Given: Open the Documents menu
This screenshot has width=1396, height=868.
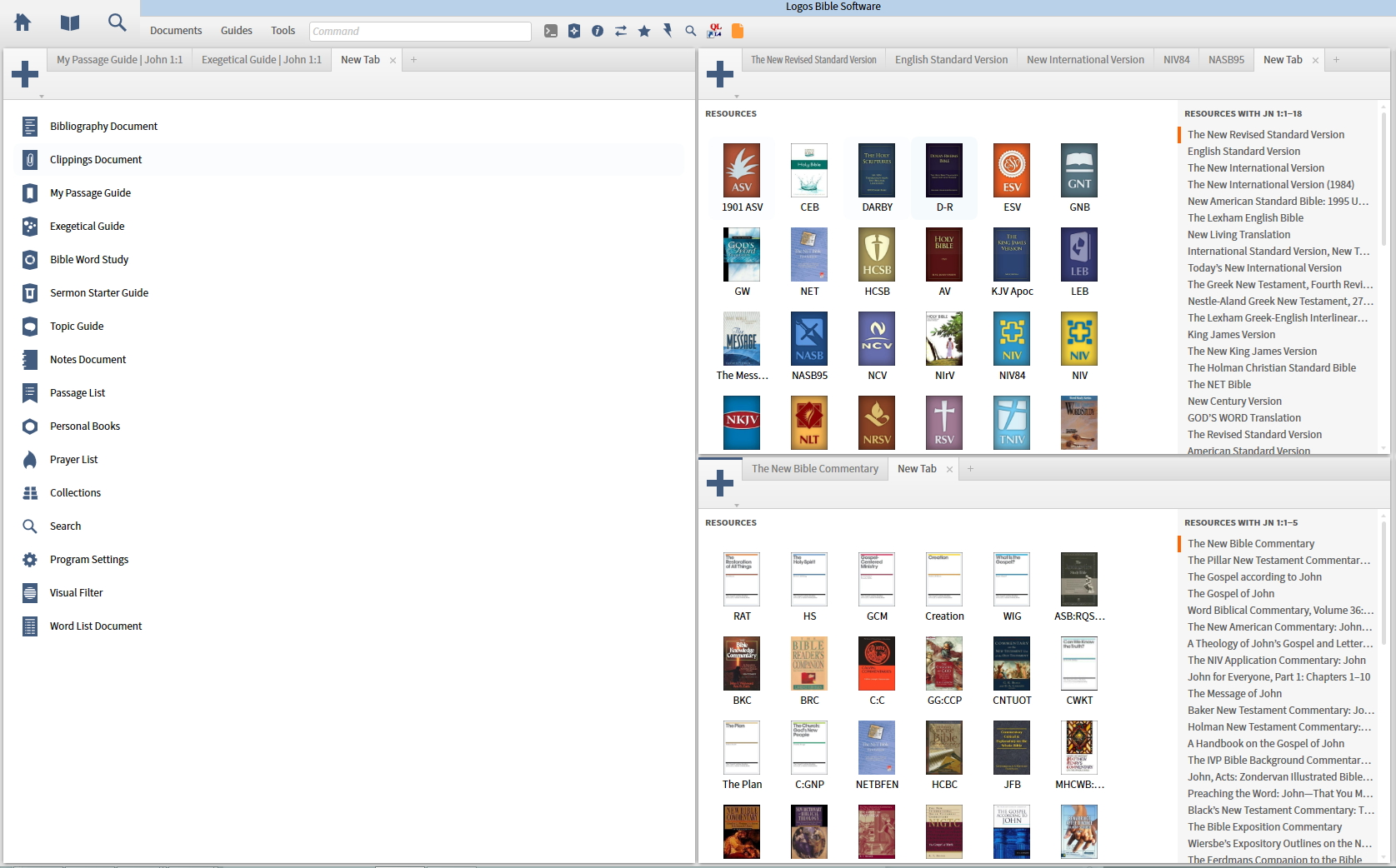Looking at the screenshot, I should 176,31.
